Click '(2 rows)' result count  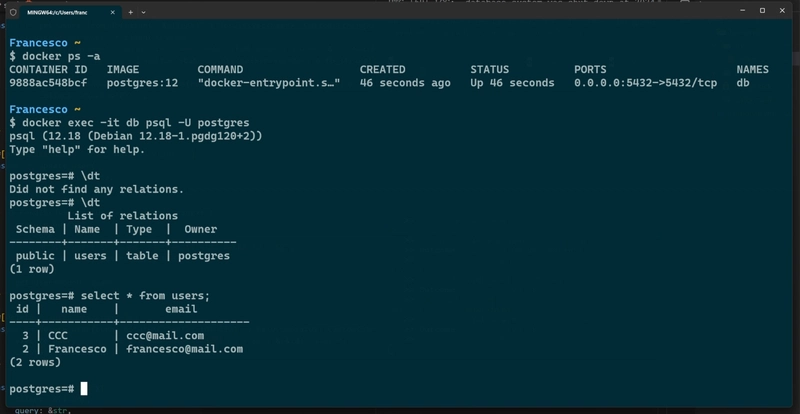click(35, 362)
